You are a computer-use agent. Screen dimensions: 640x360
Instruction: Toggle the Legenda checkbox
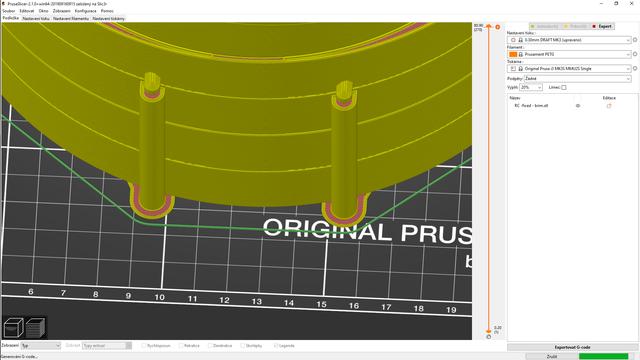(276, 346)
